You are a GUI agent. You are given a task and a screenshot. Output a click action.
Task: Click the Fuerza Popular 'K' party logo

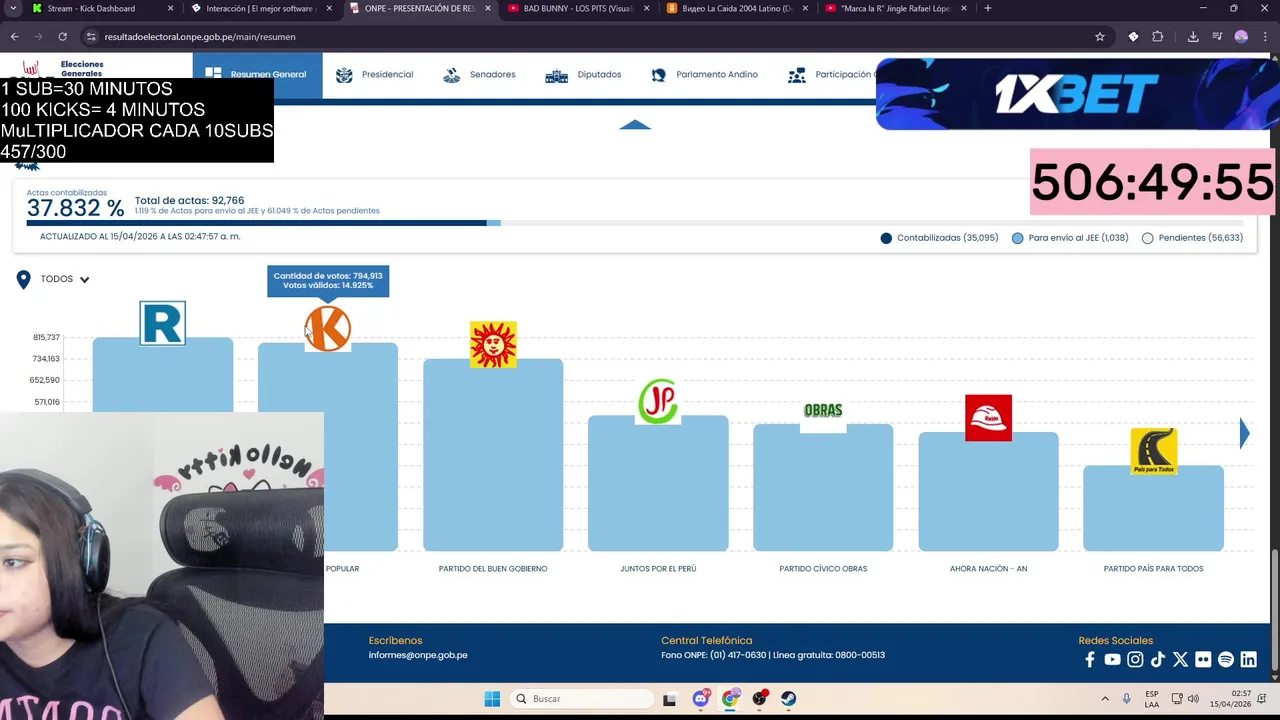pos(328,328)
